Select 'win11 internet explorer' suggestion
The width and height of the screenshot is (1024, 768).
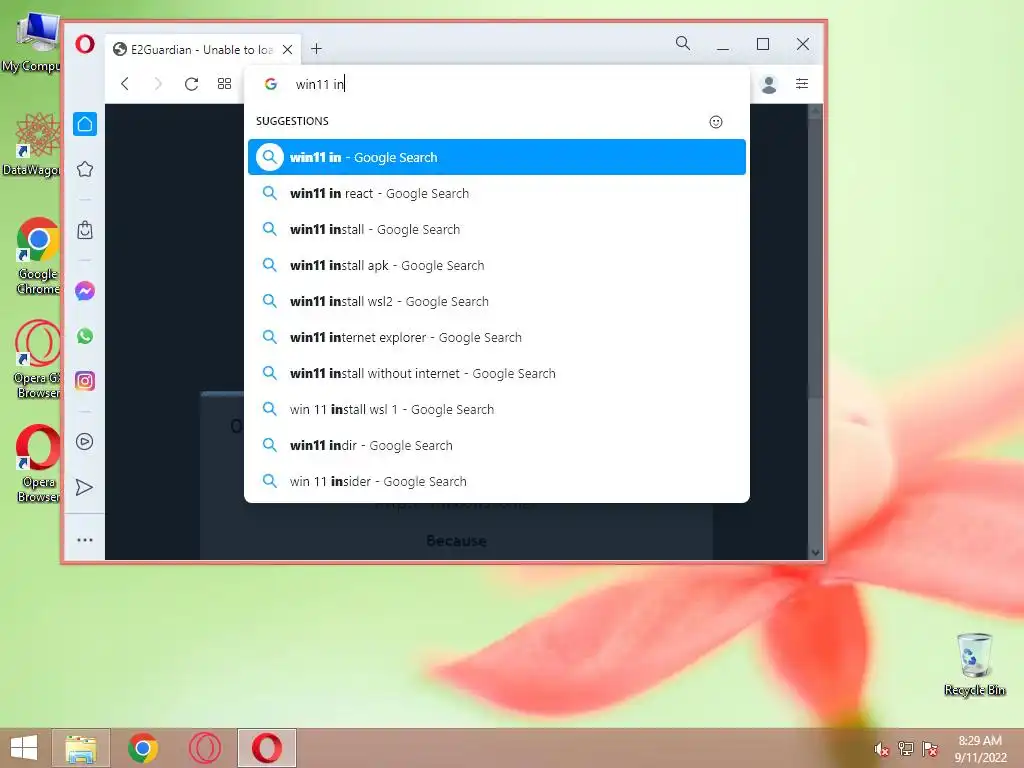[496, 337]
